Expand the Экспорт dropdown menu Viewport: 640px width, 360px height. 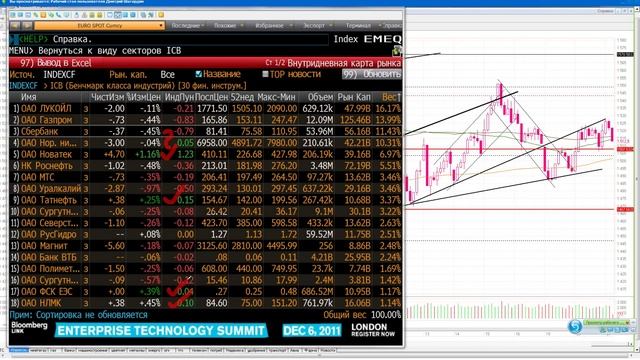point(317,26)
